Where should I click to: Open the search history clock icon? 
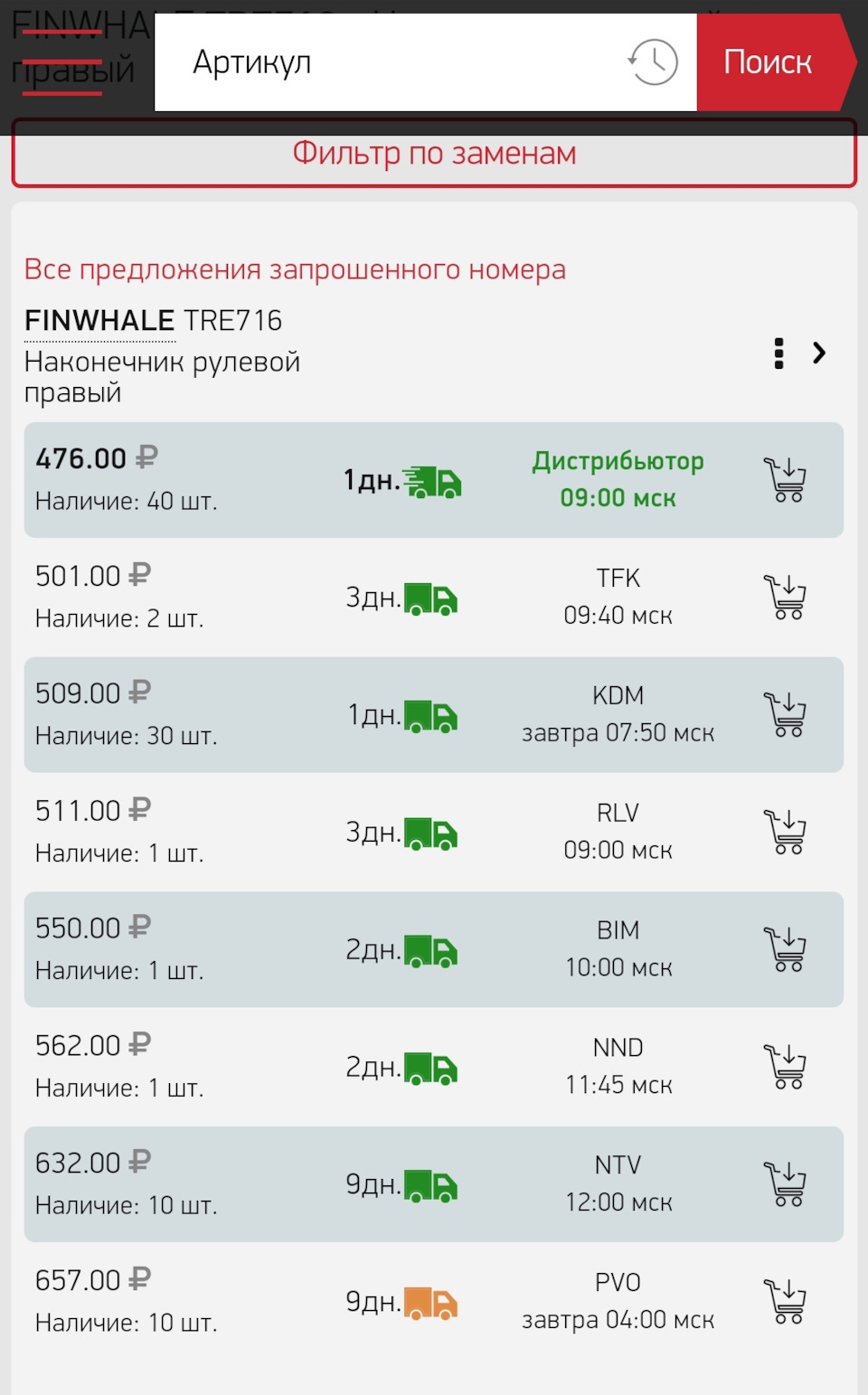click(x=653, y=62)
